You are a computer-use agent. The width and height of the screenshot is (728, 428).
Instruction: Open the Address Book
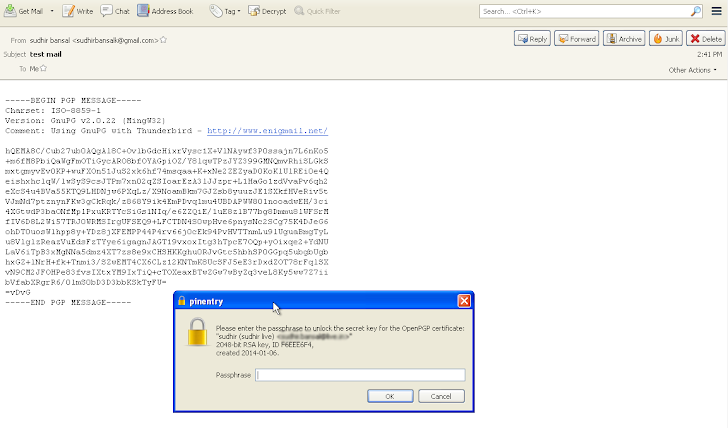pos(165,11)
